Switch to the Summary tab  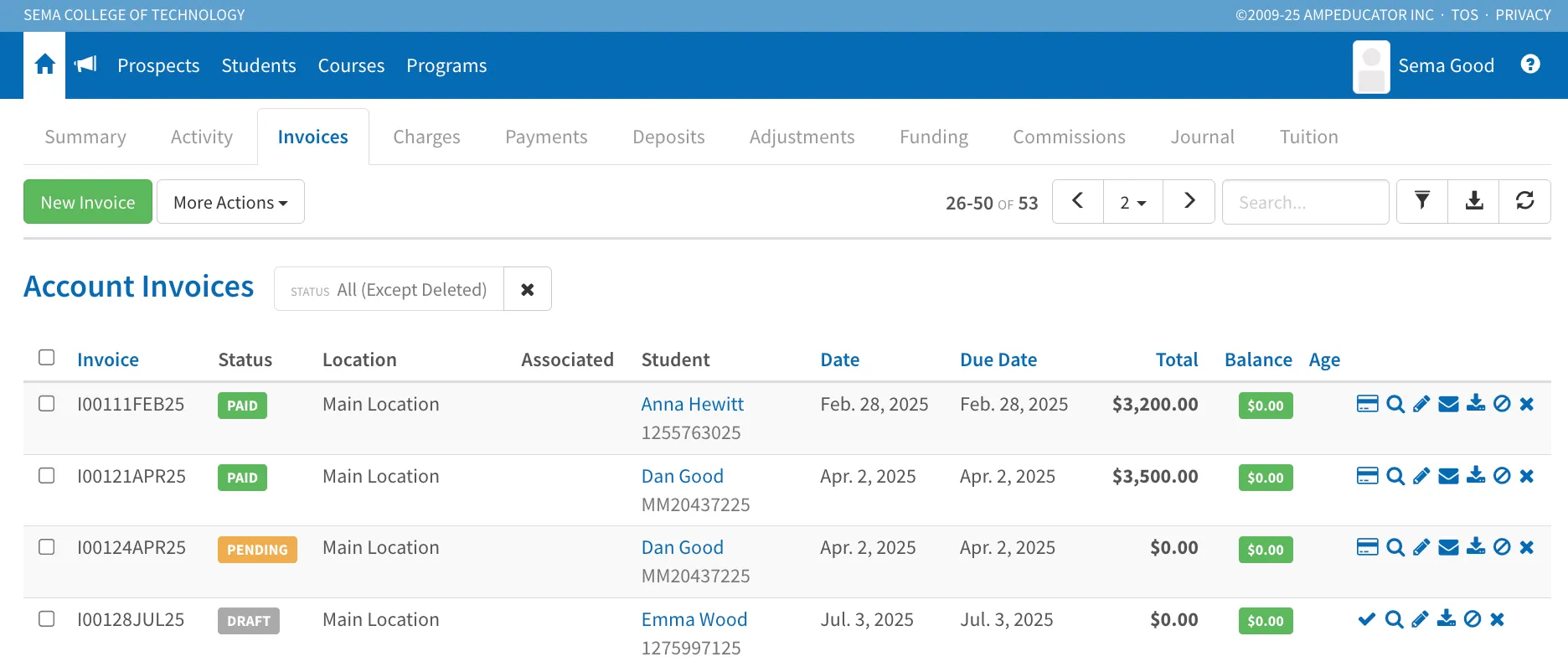[85, 137]
